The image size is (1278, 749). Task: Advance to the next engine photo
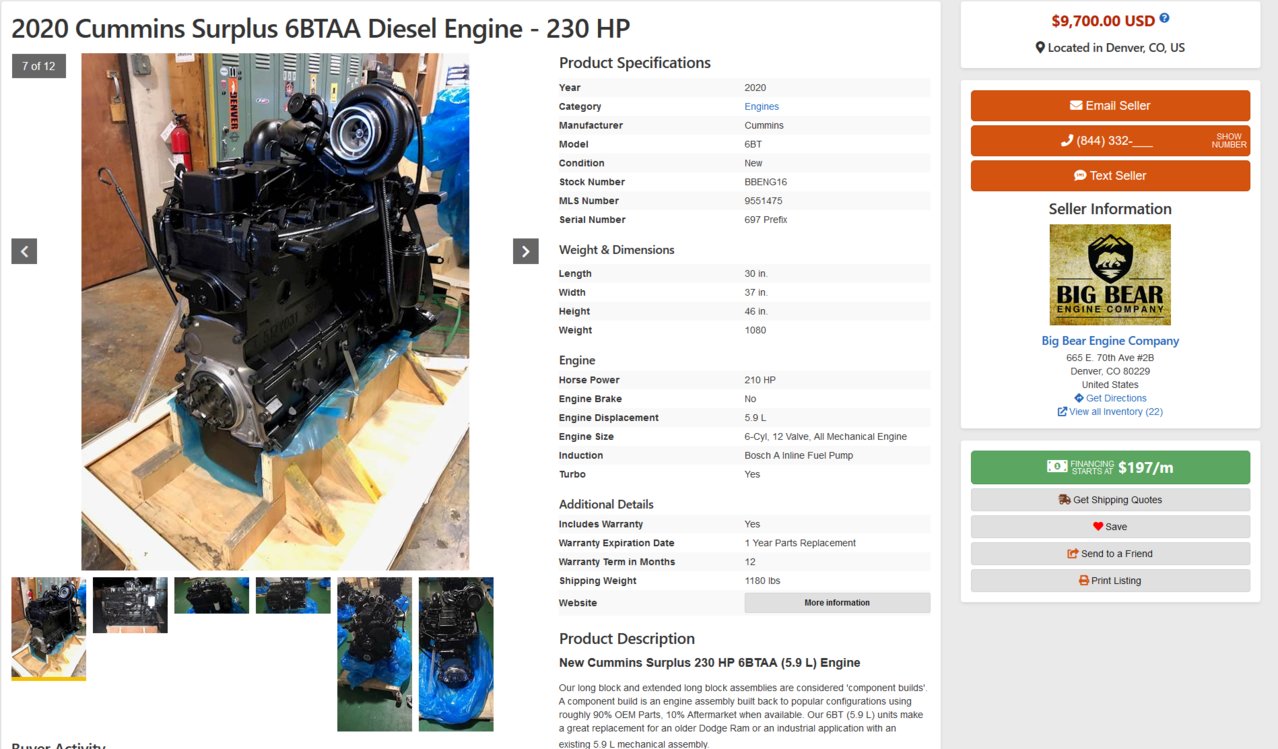coord(526,251)
